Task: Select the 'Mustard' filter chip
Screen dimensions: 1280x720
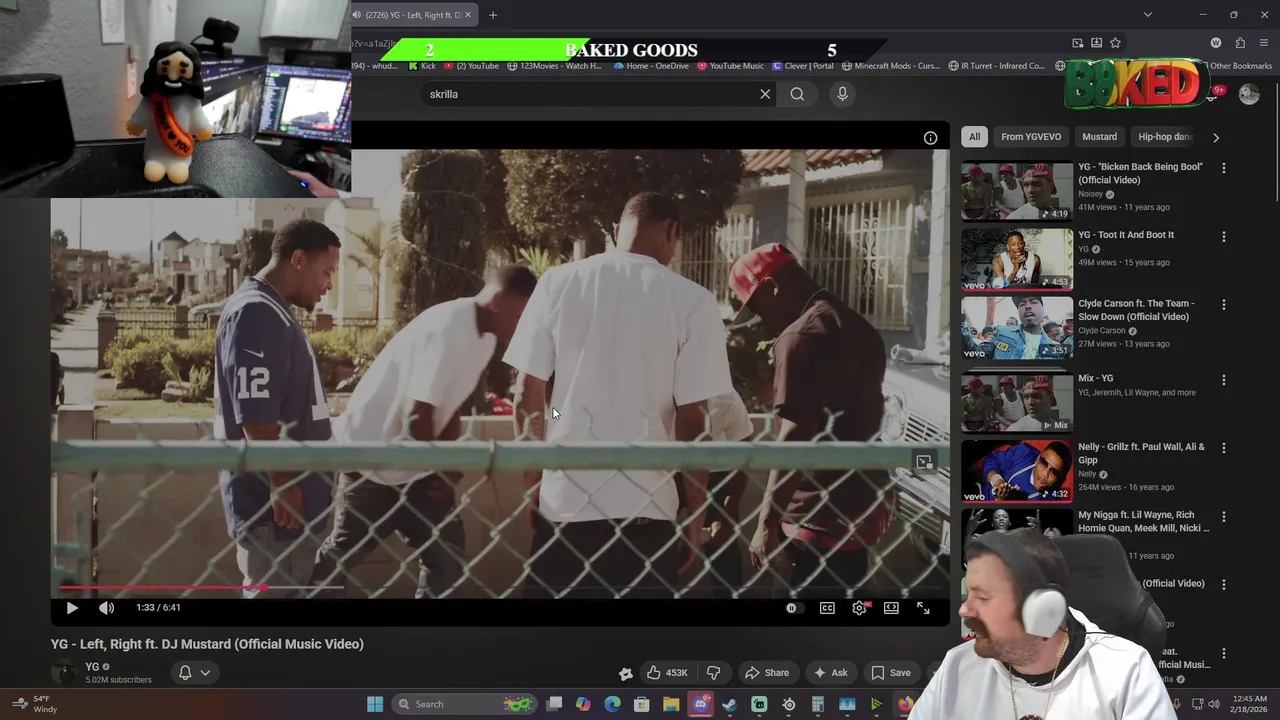Action: click(x=1099, y=137)
